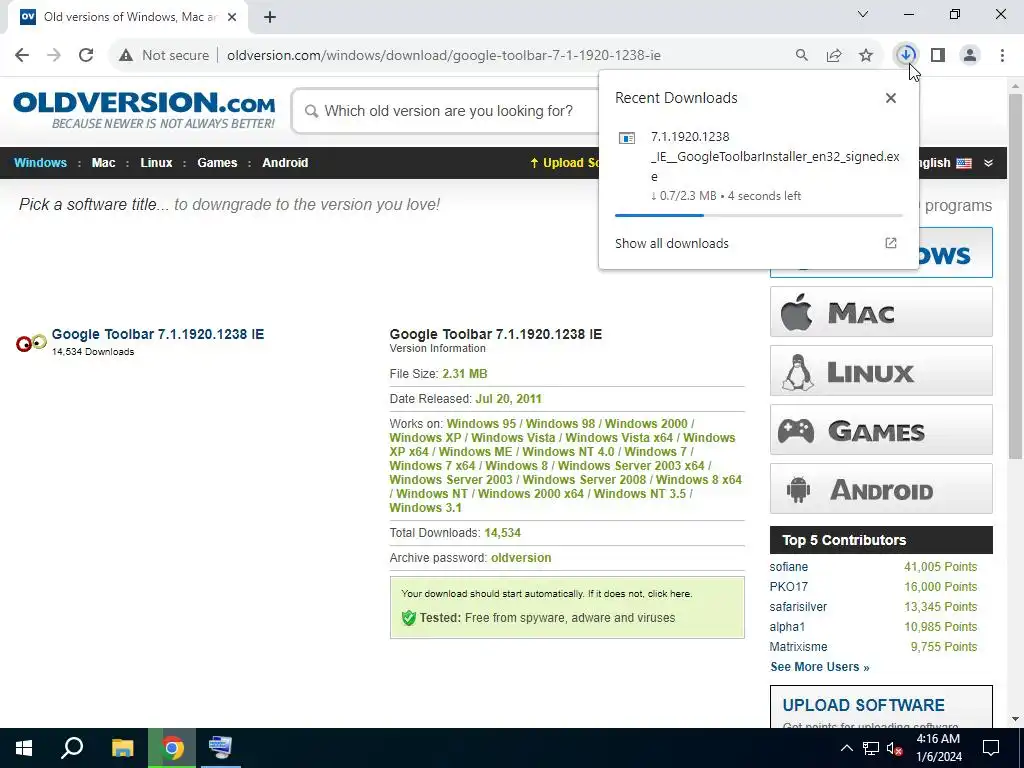Select the Linux nav menu item
Screen dimensions: 1024x768
pos(156,163)
